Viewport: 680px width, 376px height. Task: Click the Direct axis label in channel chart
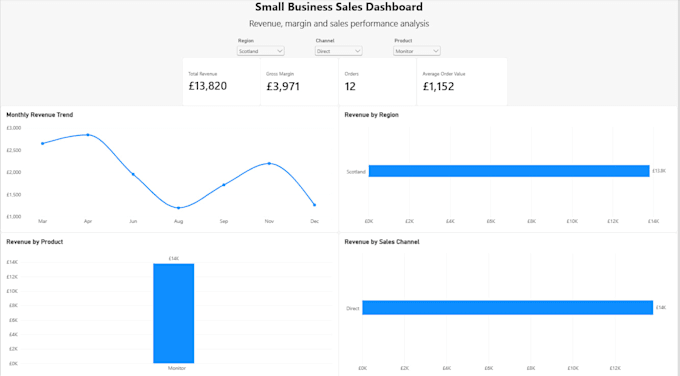[353, 309]
